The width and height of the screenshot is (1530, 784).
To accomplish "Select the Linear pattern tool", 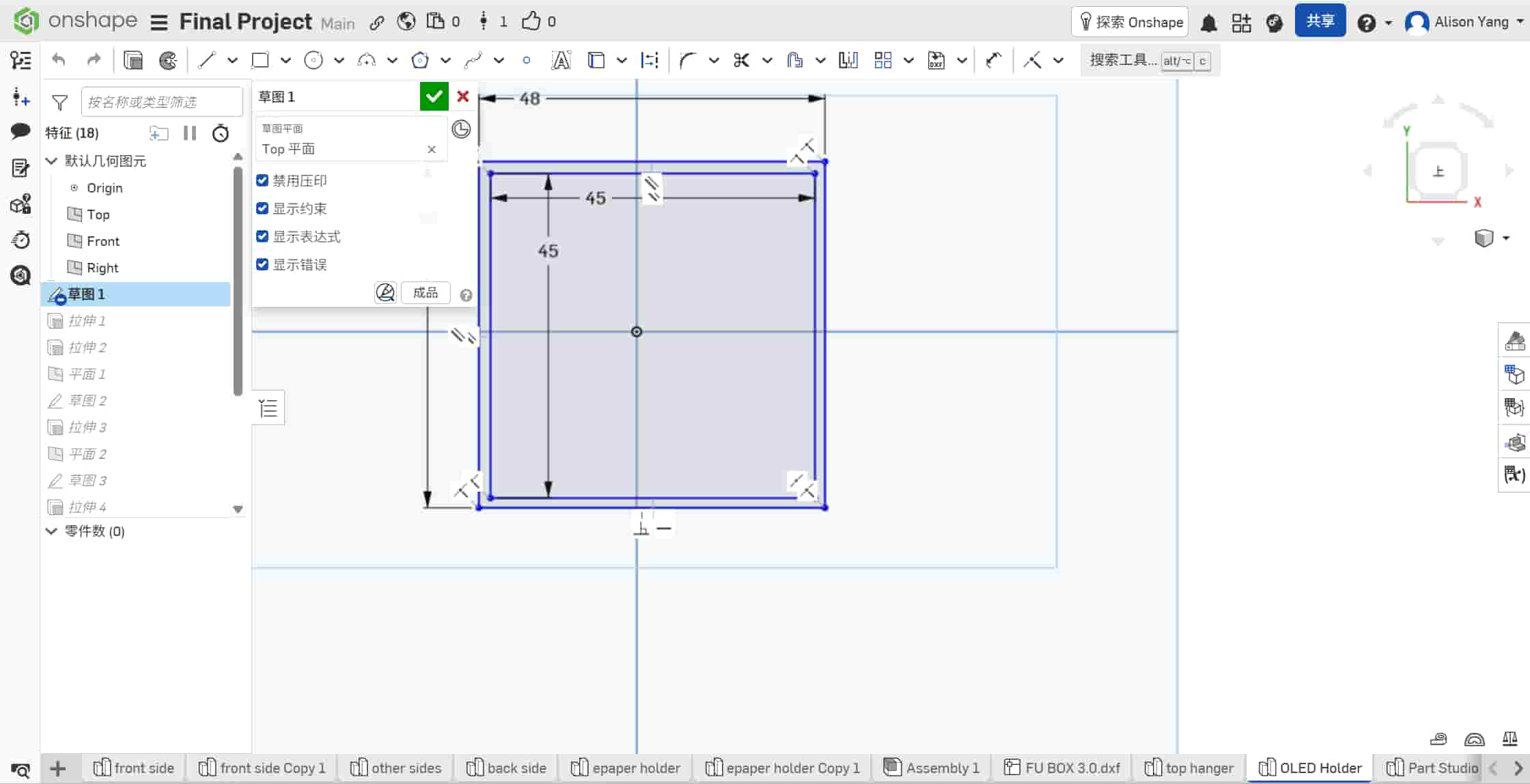I will point(883,60).
